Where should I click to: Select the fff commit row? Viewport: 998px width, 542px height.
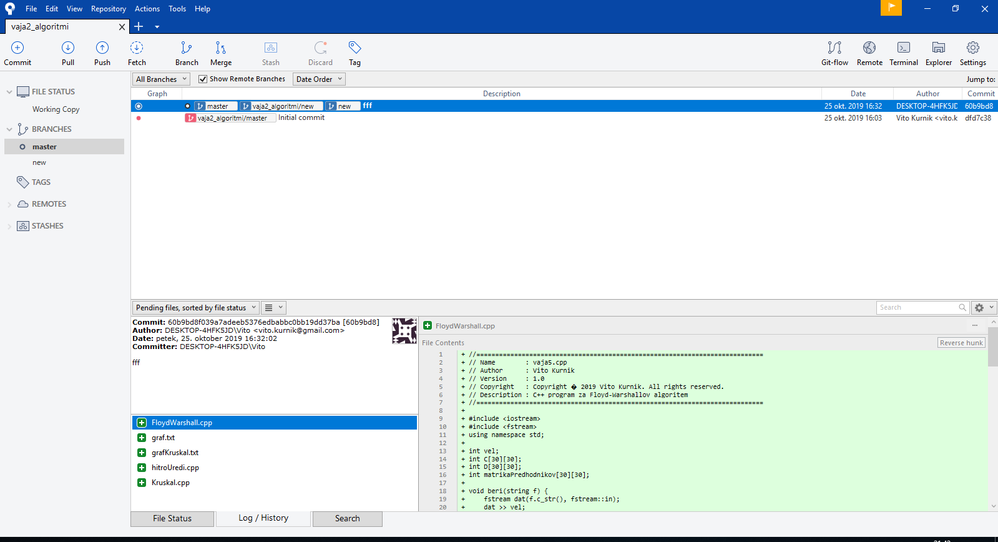563,106
